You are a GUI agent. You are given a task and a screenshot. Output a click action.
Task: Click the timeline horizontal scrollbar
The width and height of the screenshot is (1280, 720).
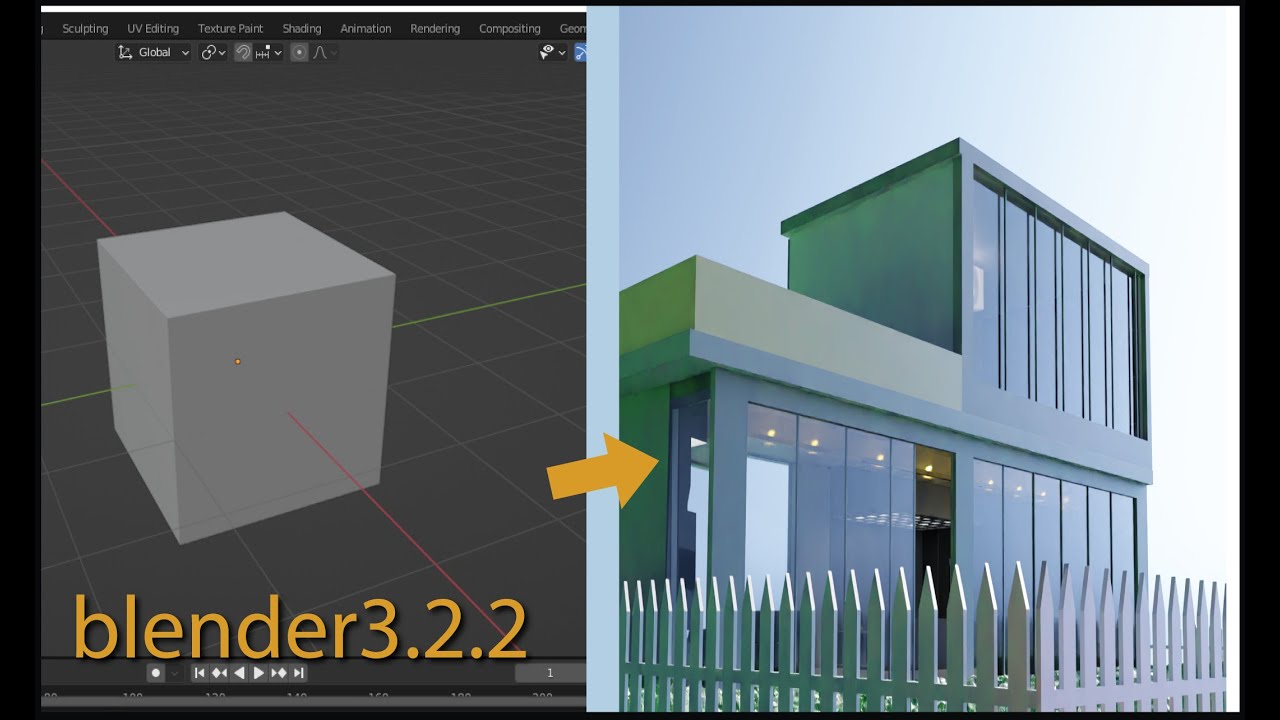[x=313, y=703]
